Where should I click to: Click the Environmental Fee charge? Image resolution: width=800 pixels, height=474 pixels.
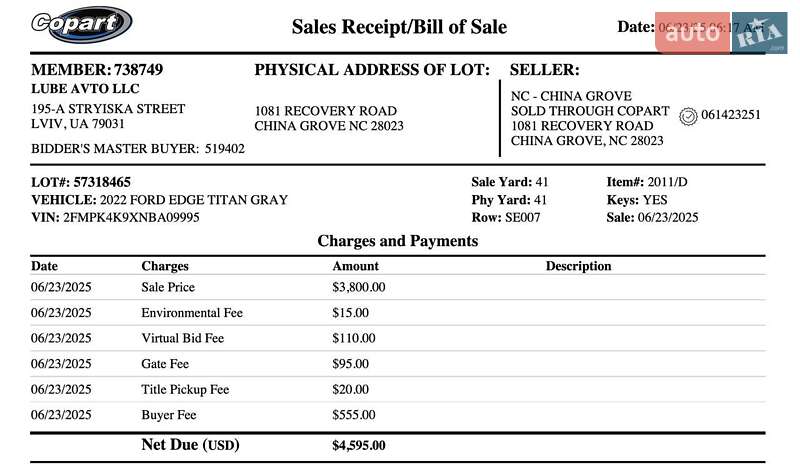192,313
